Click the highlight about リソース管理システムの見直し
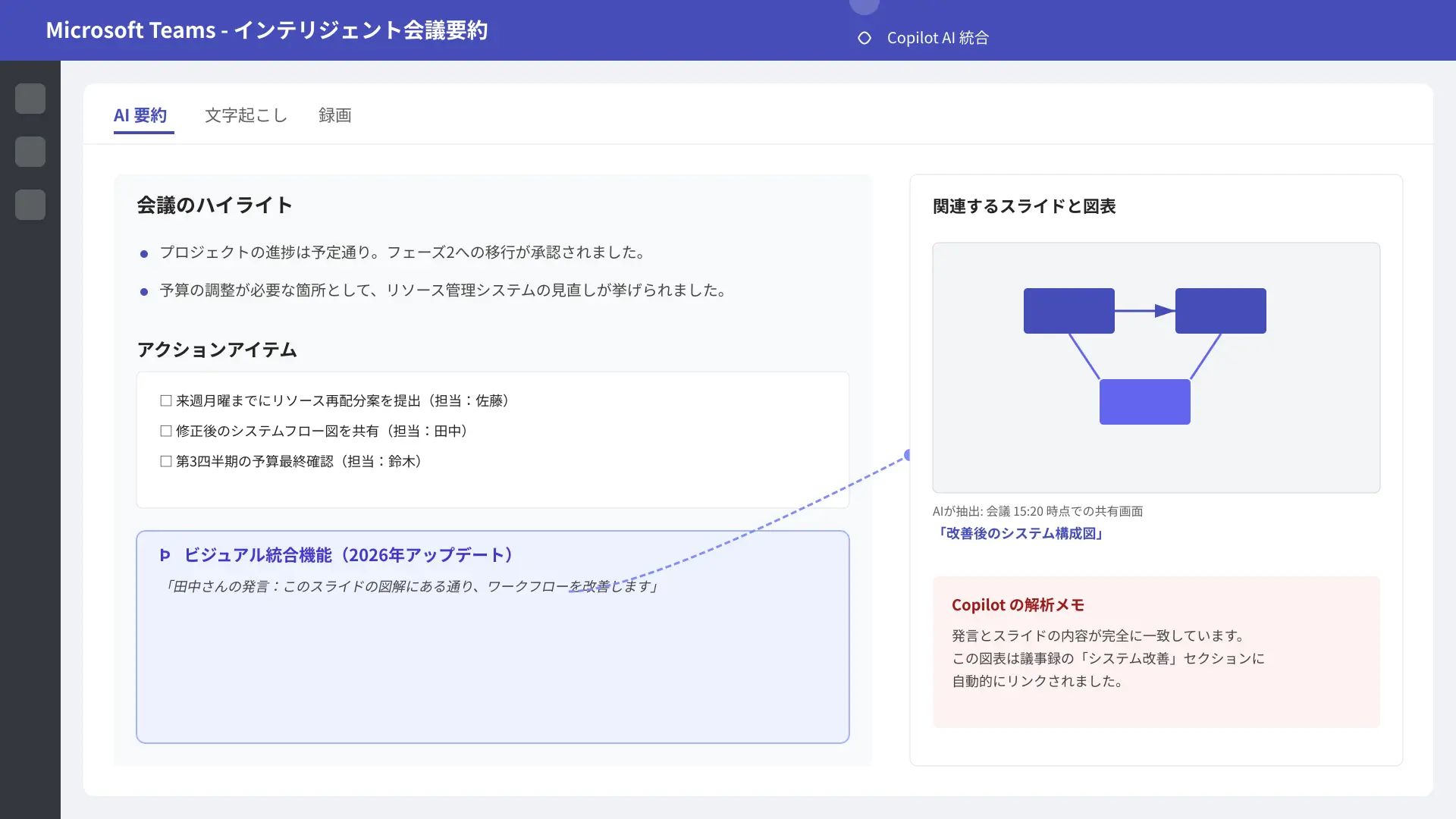This screenshot has width=1456, height=819. [443, 290]
